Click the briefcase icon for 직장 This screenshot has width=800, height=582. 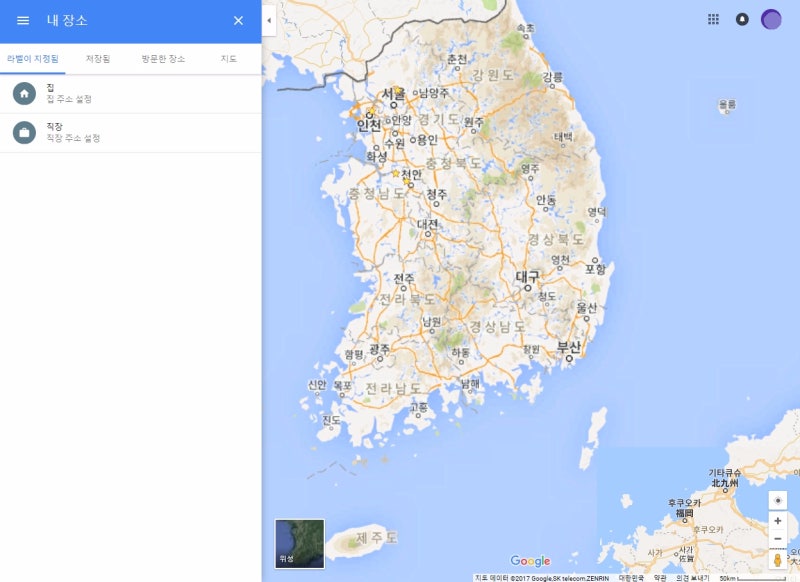tap(24, 133)
